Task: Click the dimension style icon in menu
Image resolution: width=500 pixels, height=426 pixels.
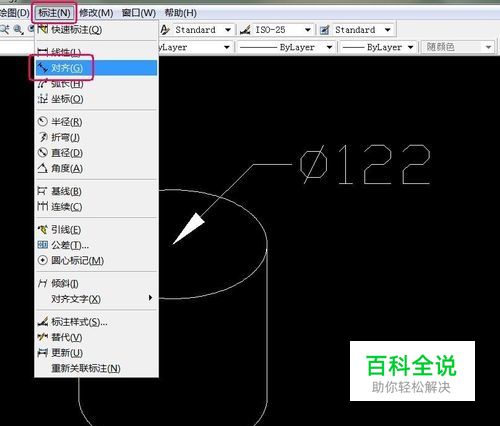Action: 42,322
